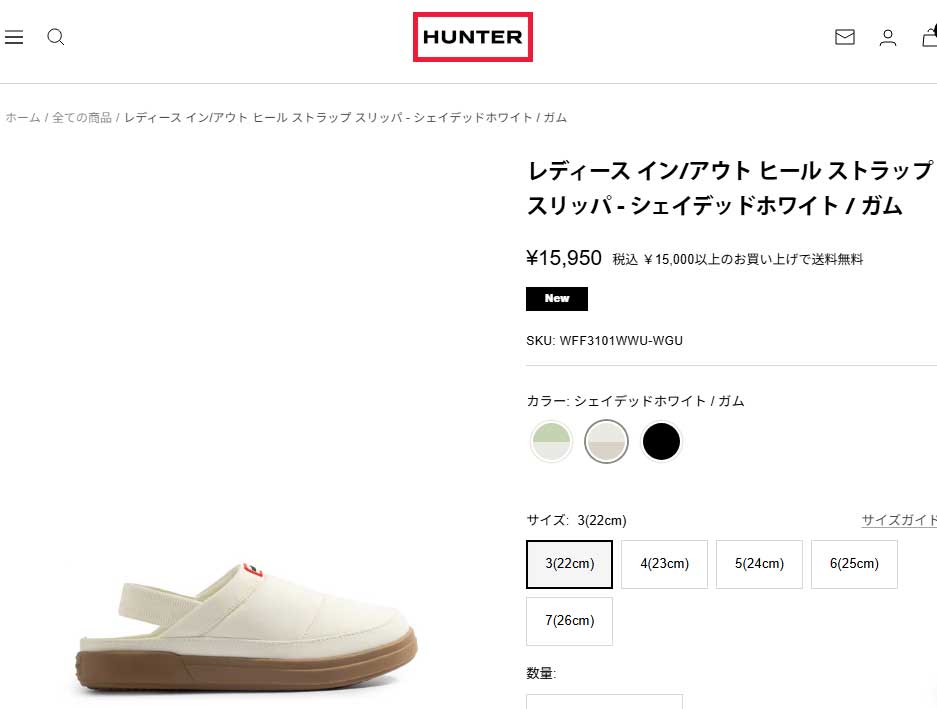Click the New badge label
937x709 pixels.
coord(557,299)
